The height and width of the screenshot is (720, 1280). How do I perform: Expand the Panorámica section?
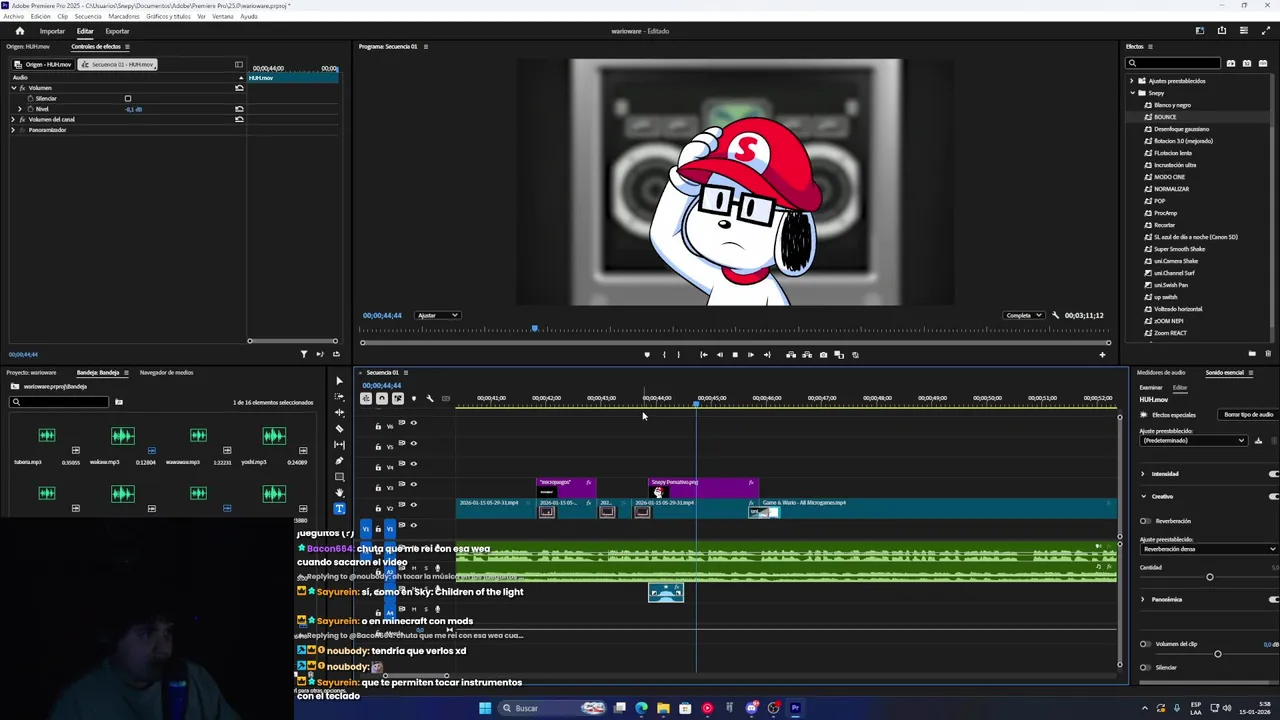click(1143, 600)
